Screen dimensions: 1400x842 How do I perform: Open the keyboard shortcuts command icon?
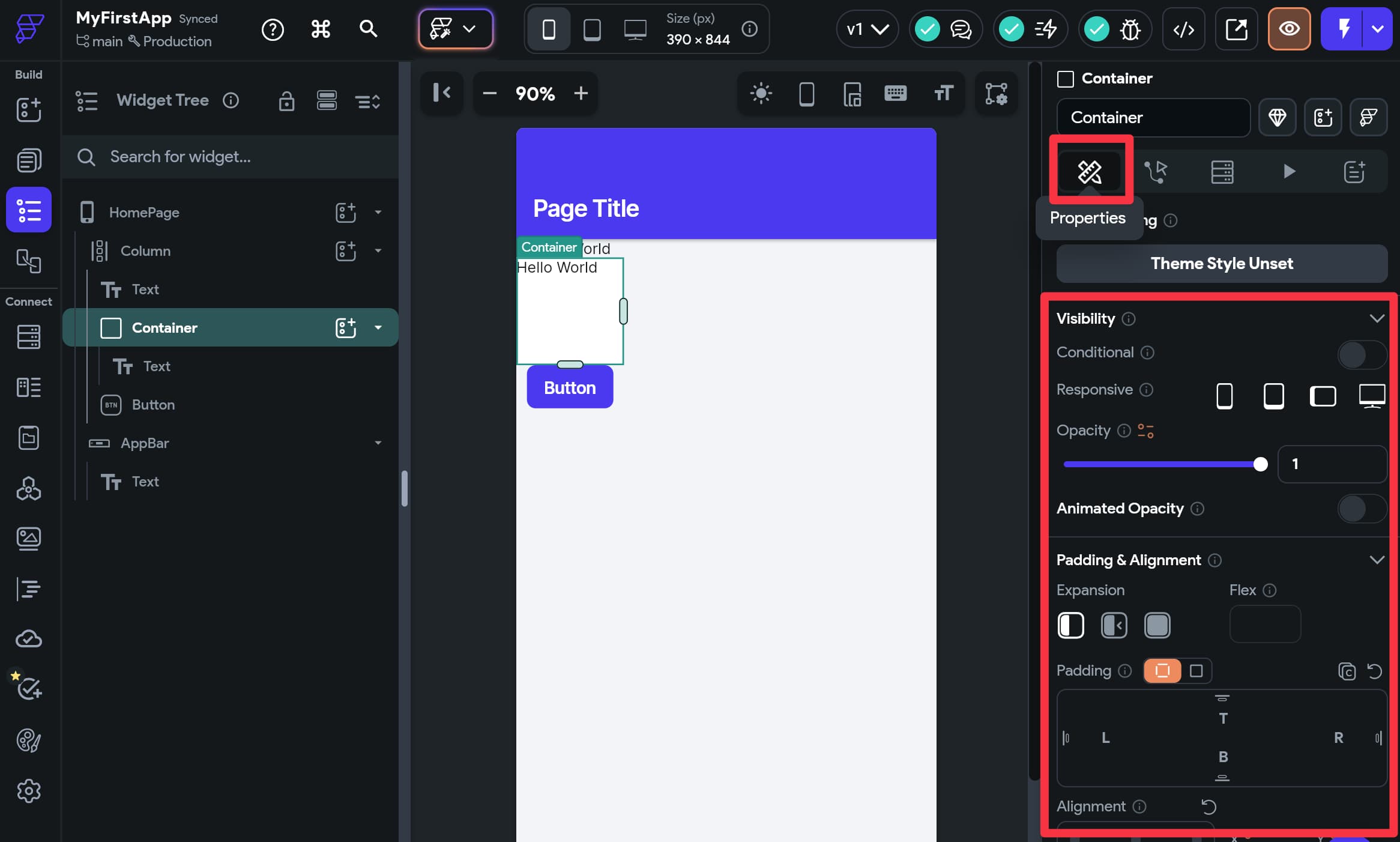pos(321,29)
